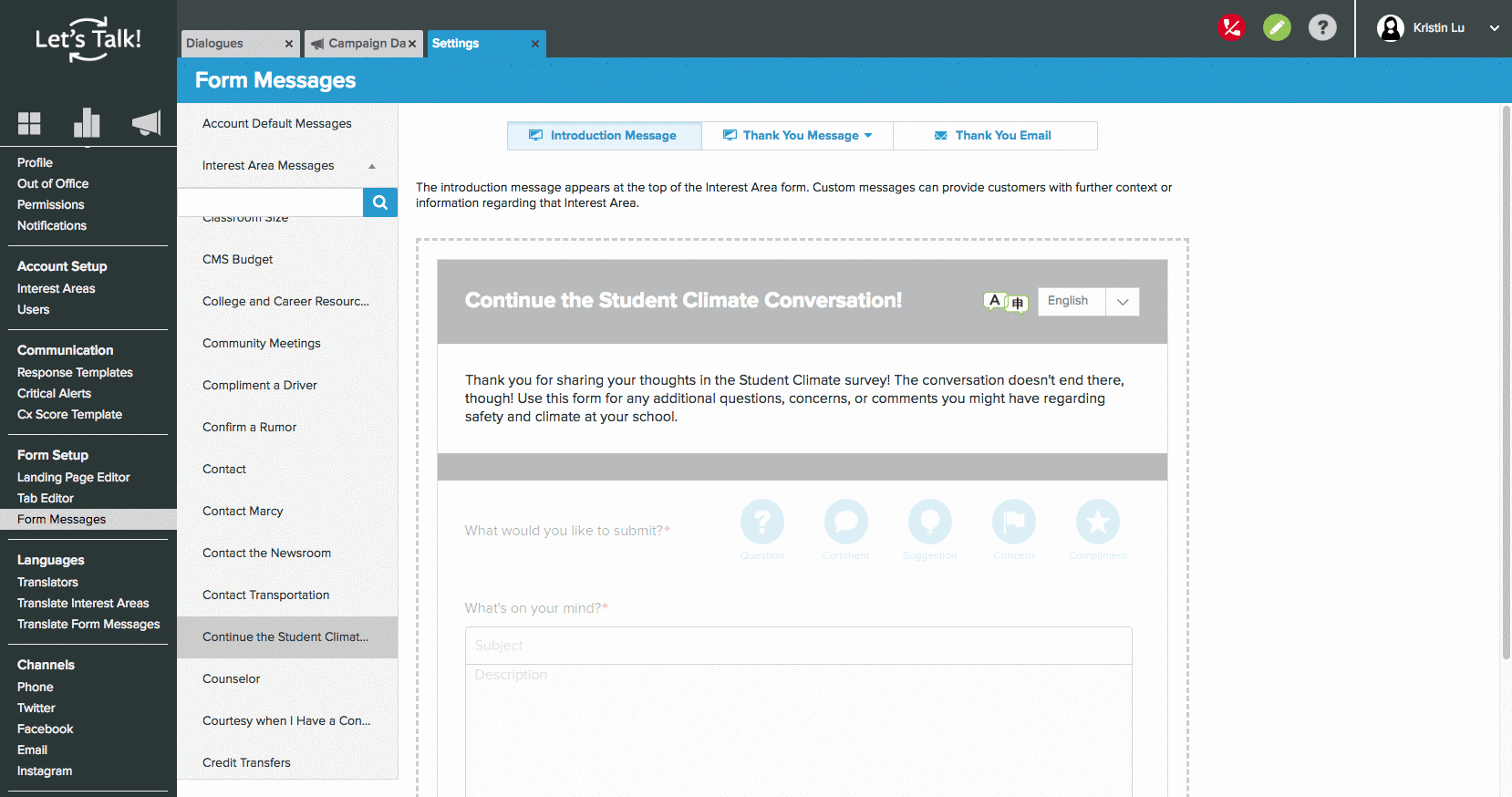Image resolution: width=1512 pixels, height=797 pixels.
Task: Select the Compliment submission type
Action: point(1097,522)
